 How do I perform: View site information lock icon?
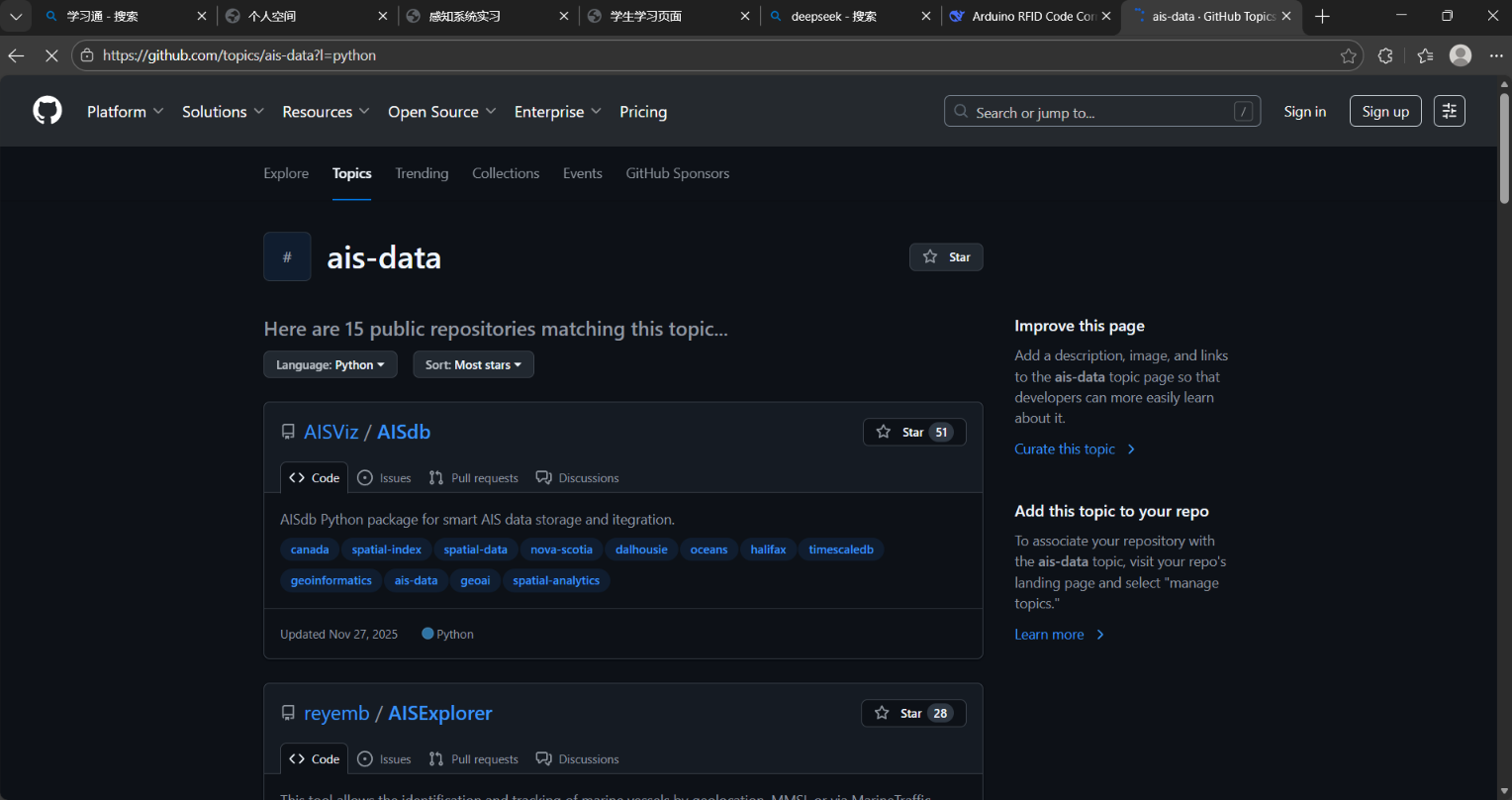click(x=87, y=55)
